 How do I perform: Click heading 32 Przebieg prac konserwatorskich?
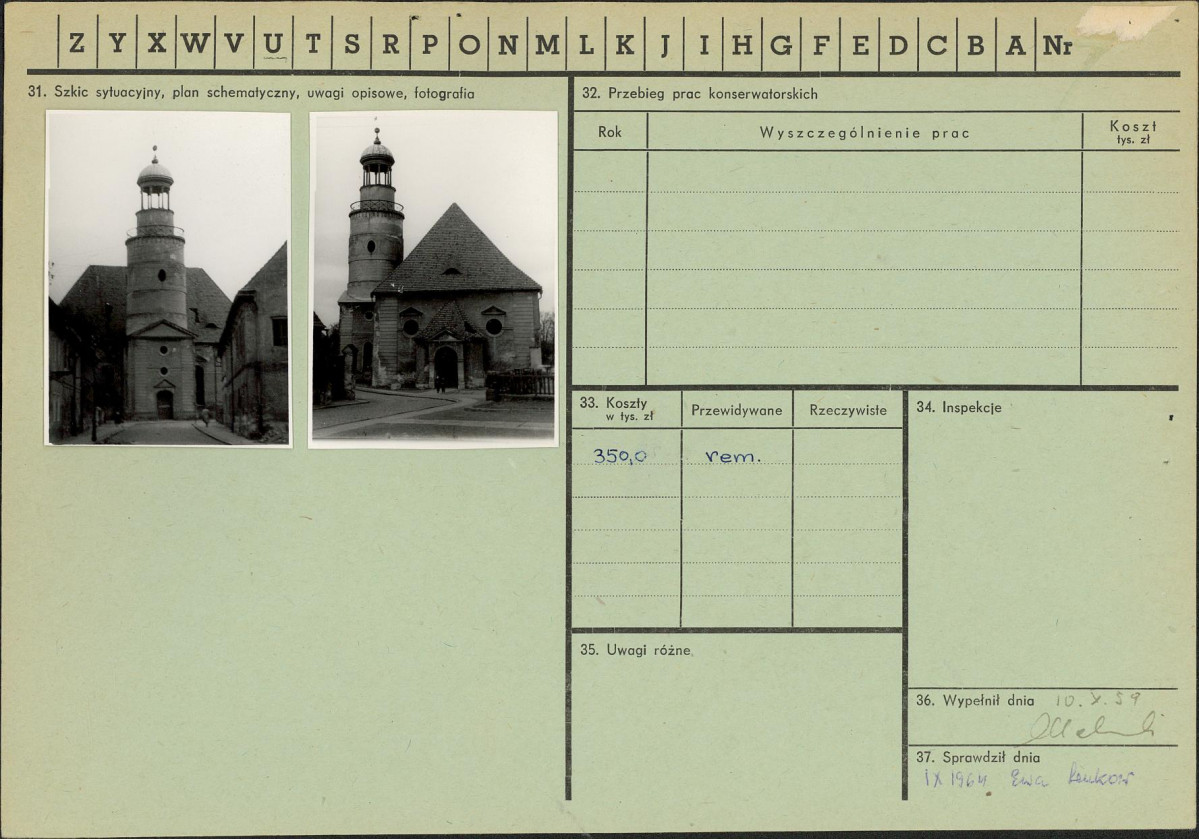pos(700,94)
